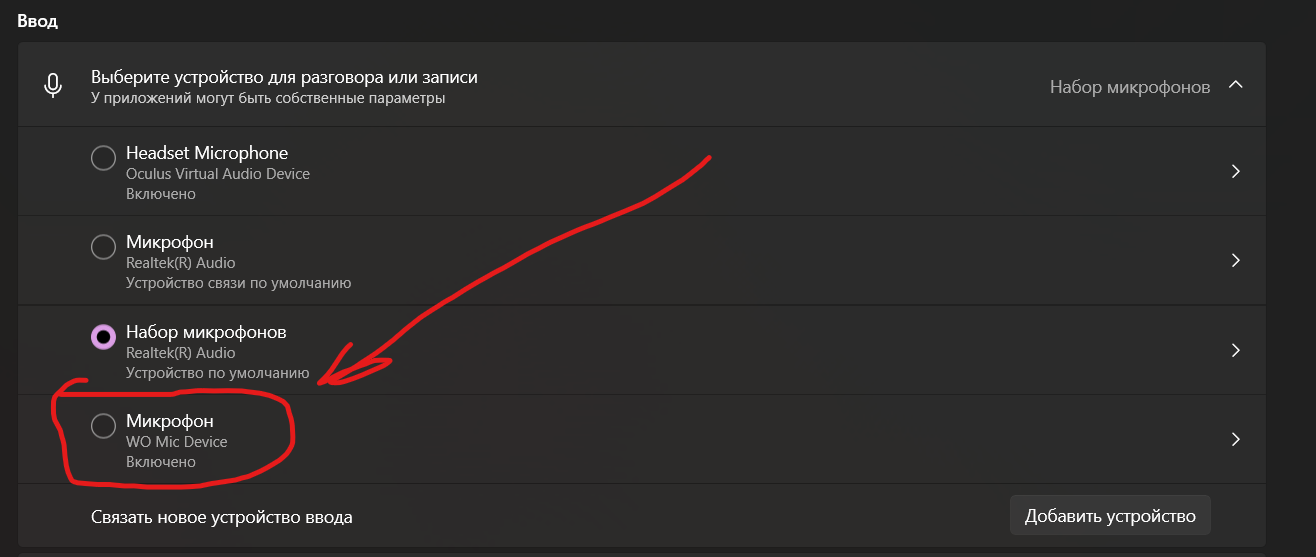Choose the WO Mic Device radio button

(x=103, y=426)
